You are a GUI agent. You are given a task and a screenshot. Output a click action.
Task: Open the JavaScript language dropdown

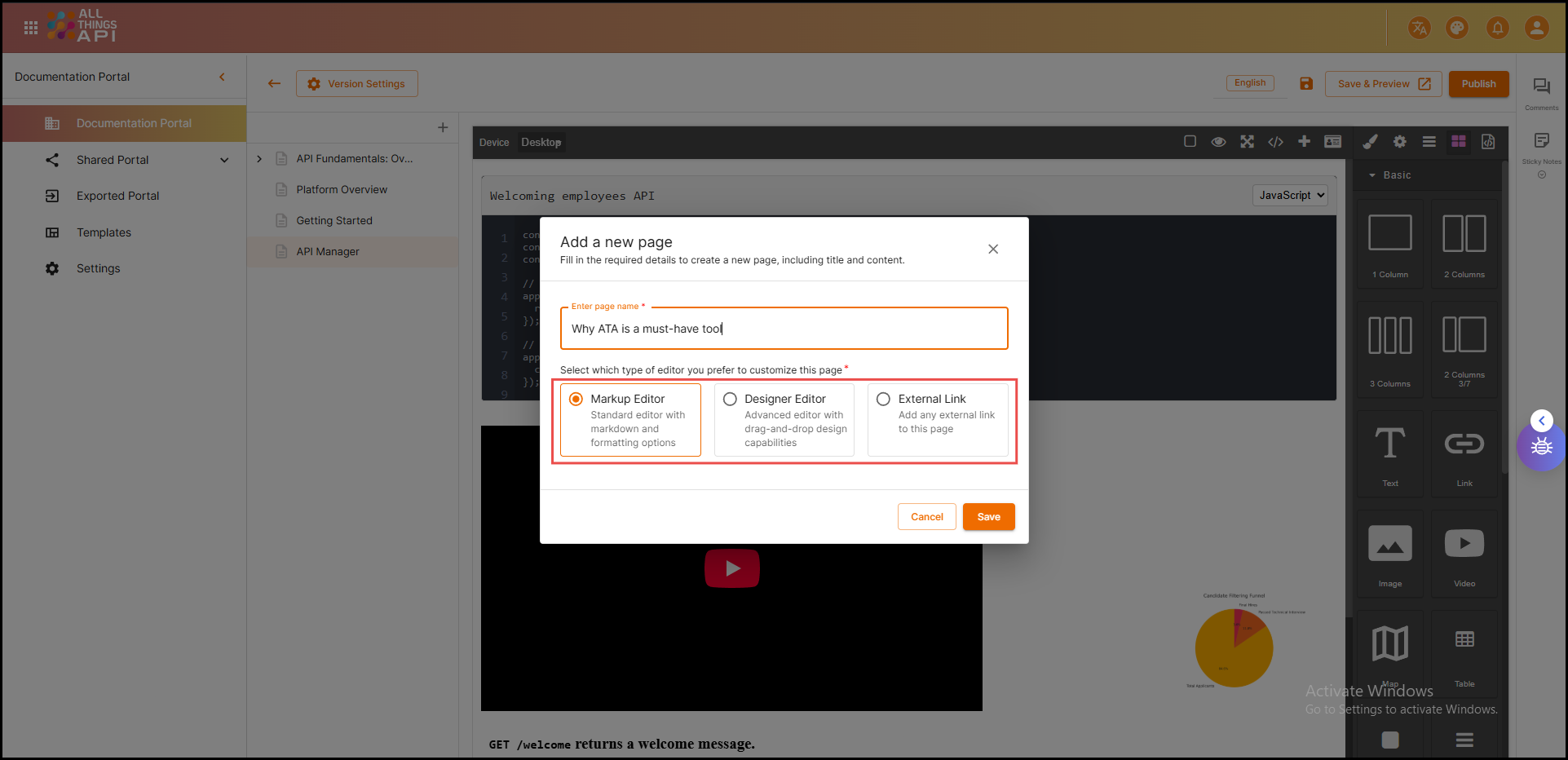(x=1290, y=196)
